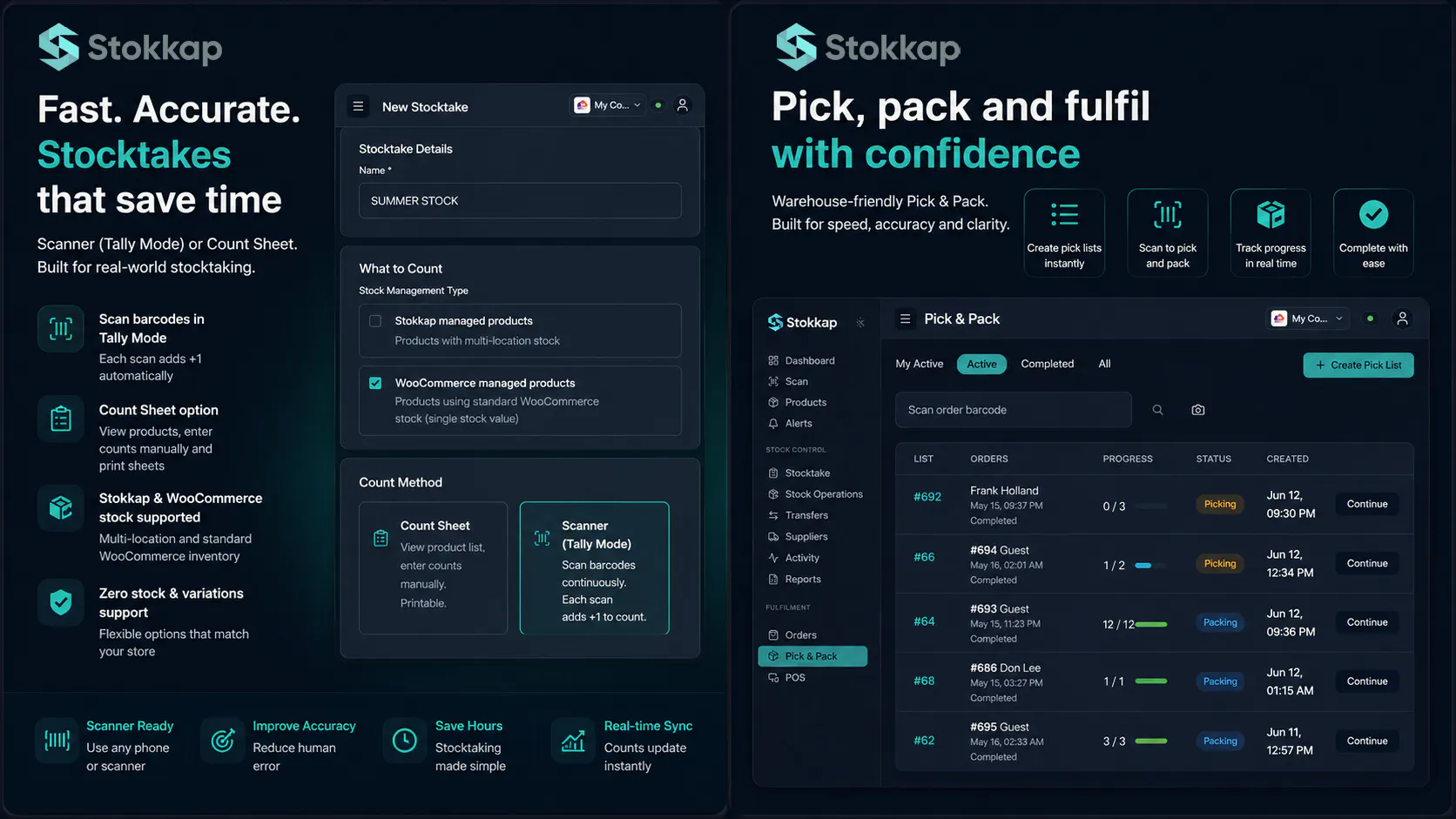Click the Packing status badge for #64
Viewport: 1456px width, 819px height.
tap(1220, 622)
